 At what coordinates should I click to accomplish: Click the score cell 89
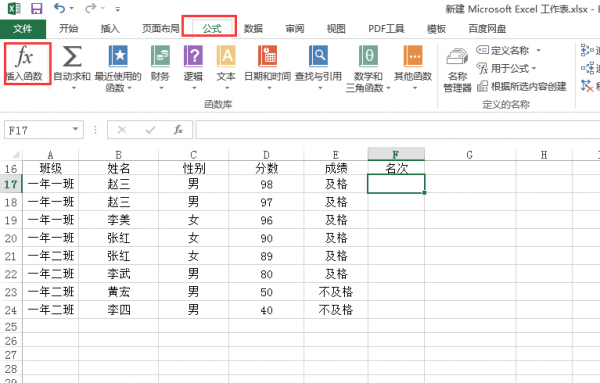click(x=266, y=256)
